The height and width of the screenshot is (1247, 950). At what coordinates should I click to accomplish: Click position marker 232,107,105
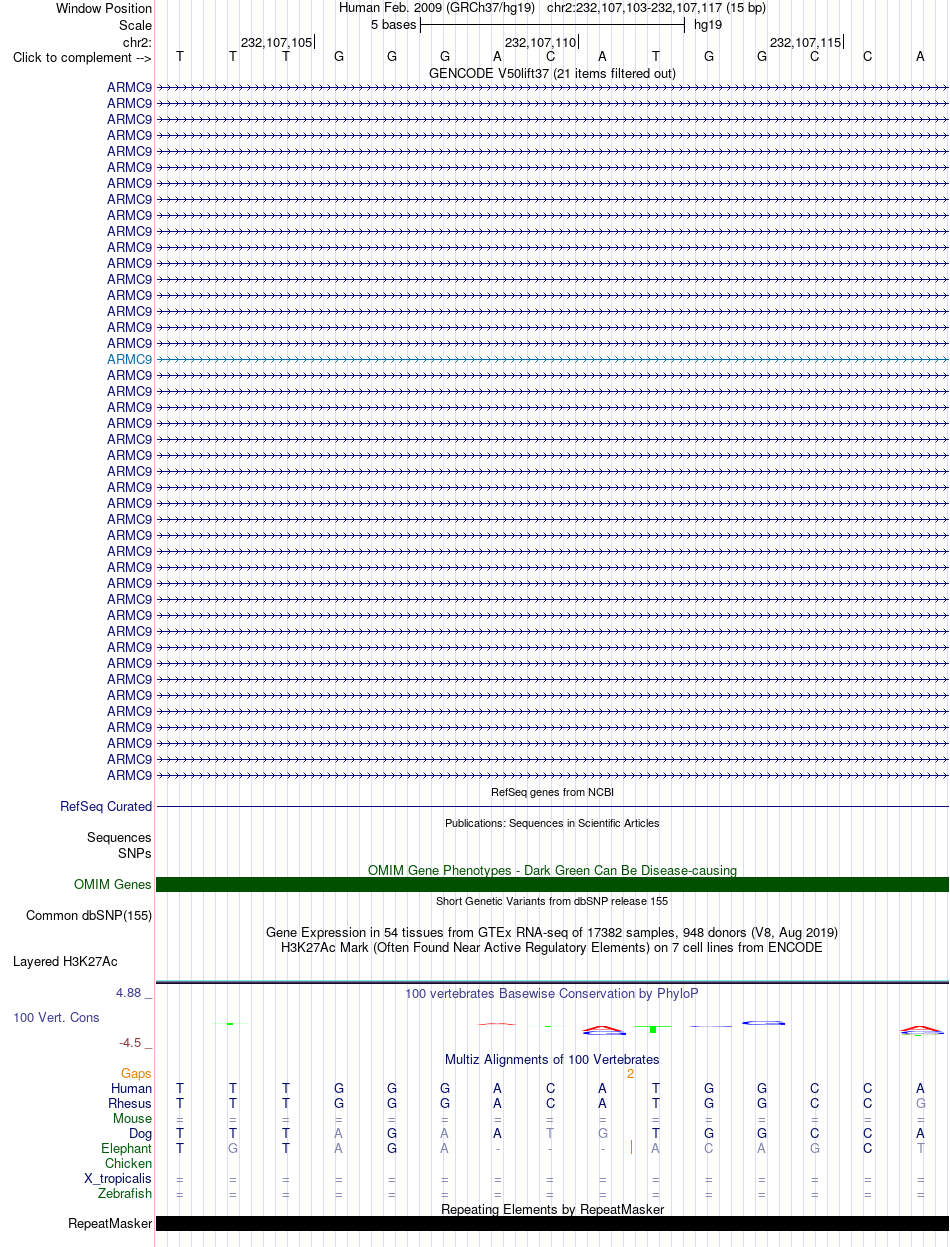point(277,42)
